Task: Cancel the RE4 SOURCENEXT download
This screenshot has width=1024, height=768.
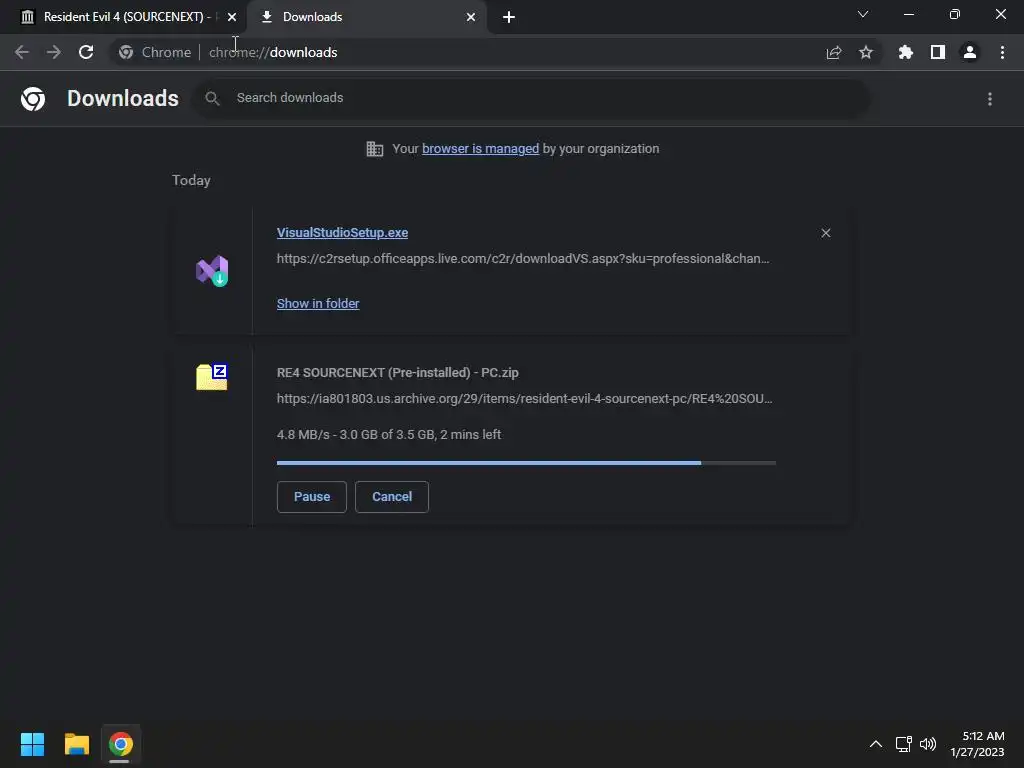Action: (392, 497)
